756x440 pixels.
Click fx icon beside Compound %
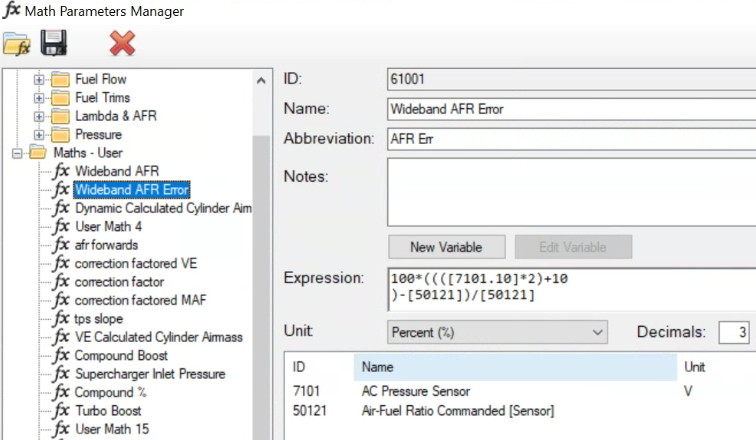coord(62,392)
